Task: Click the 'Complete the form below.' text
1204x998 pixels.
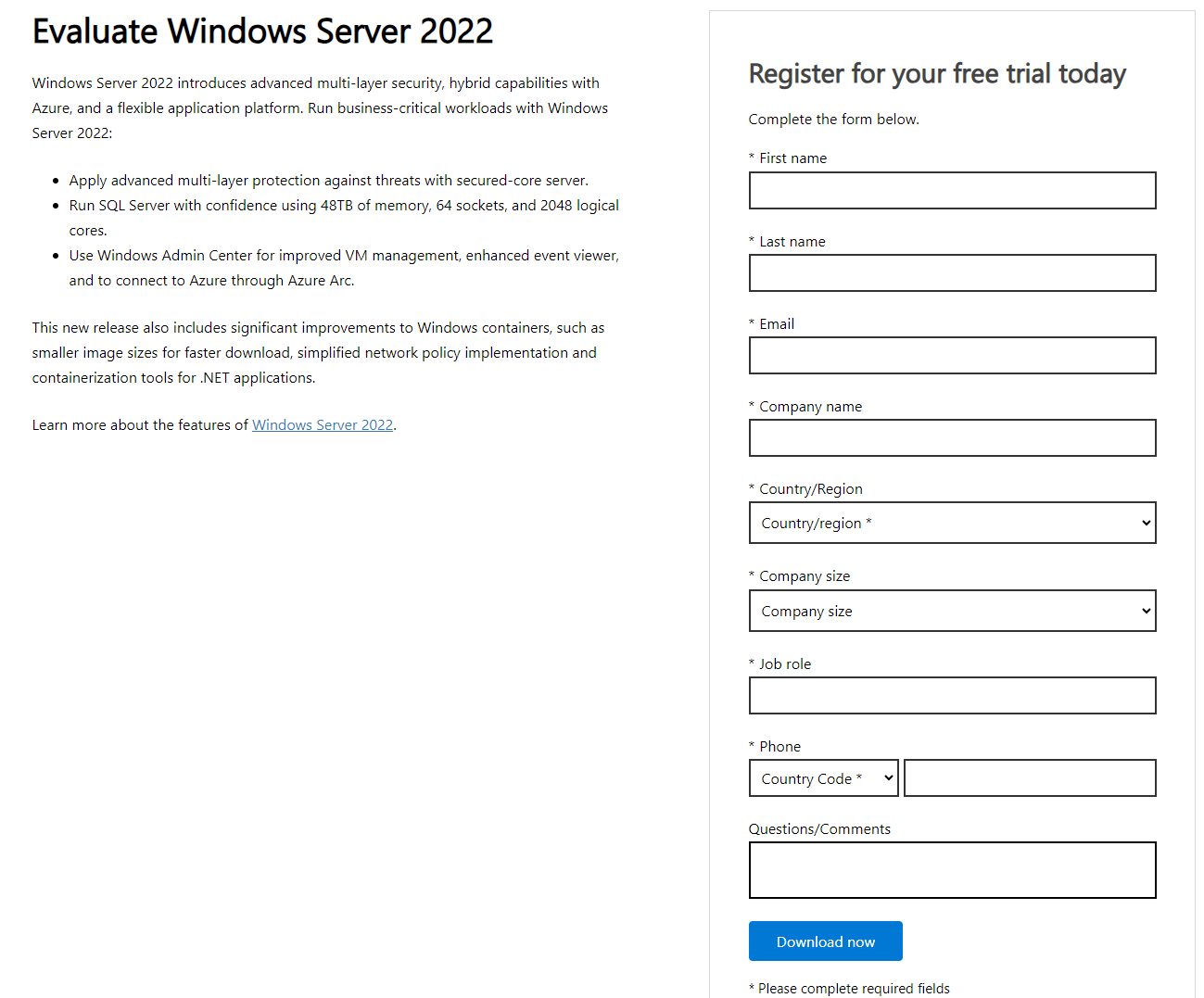Action: click(x=833, y=120)
